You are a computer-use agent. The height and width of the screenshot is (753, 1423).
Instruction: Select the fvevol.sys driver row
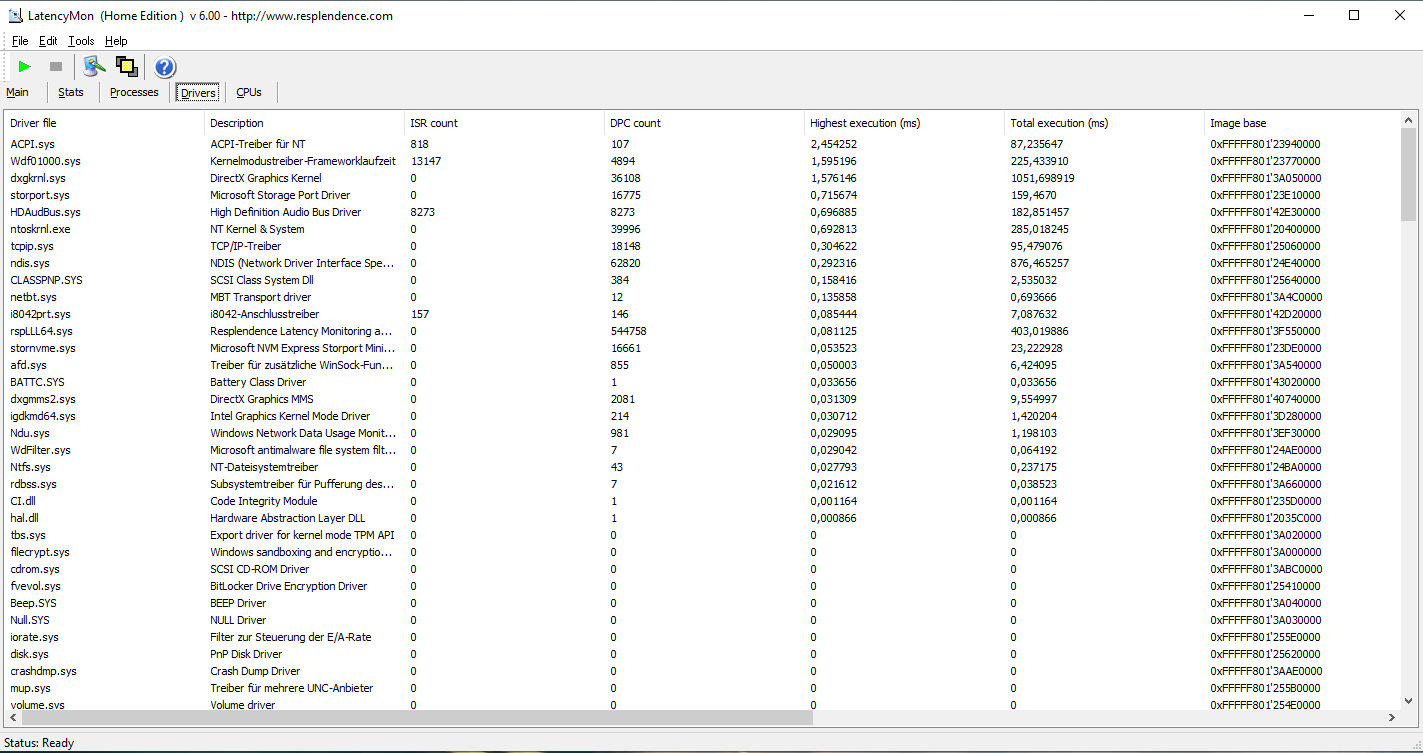point(702,586)
